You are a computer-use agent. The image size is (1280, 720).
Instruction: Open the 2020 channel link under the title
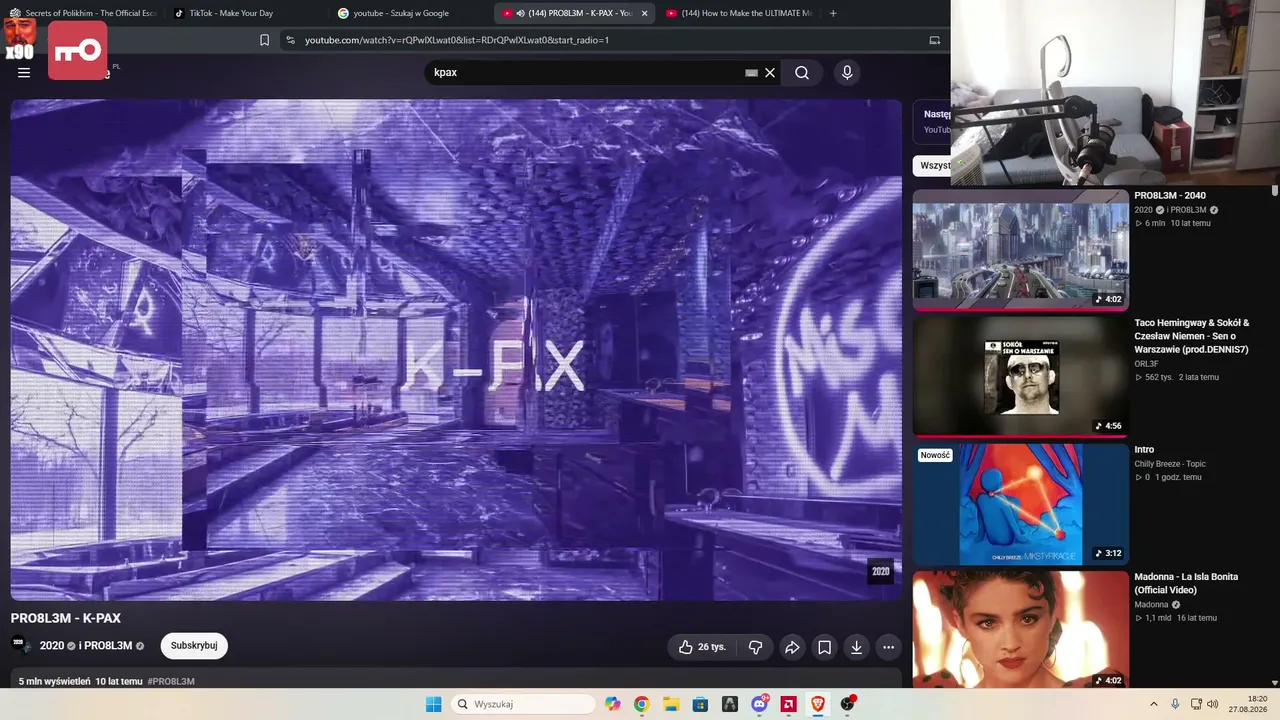point(52,646)
